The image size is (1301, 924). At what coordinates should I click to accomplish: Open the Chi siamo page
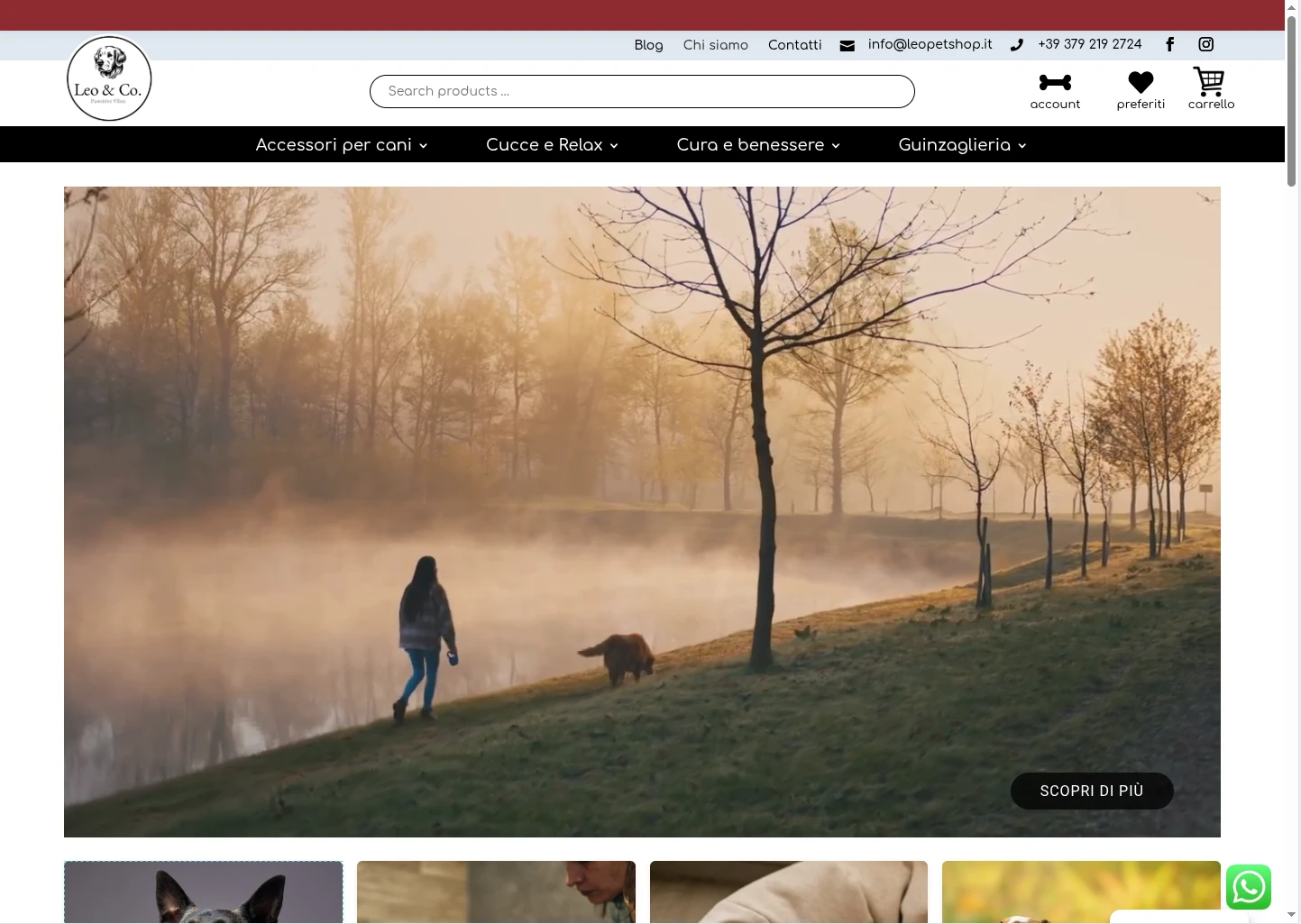click(715, 45)
